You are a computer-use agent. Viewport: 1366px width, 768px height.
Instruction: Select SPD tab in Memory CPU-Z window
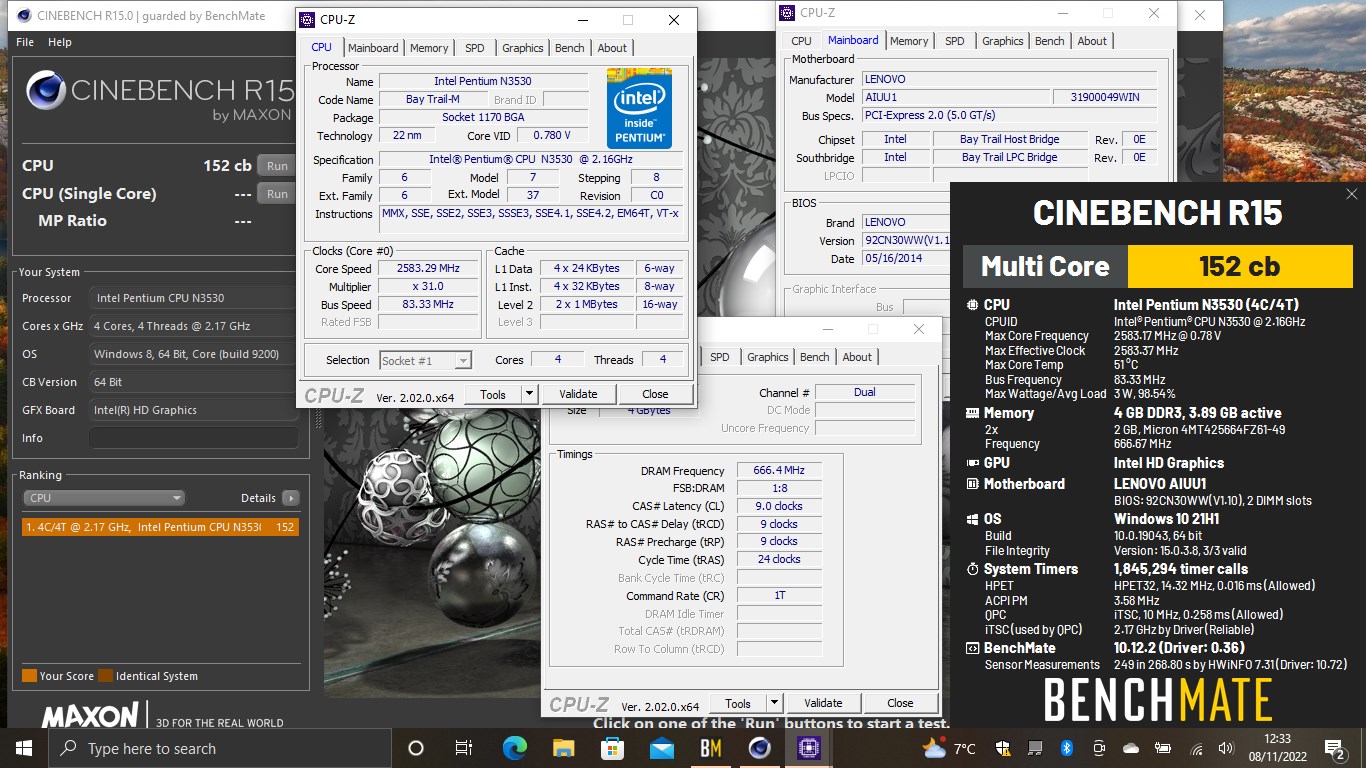[720, 357]
